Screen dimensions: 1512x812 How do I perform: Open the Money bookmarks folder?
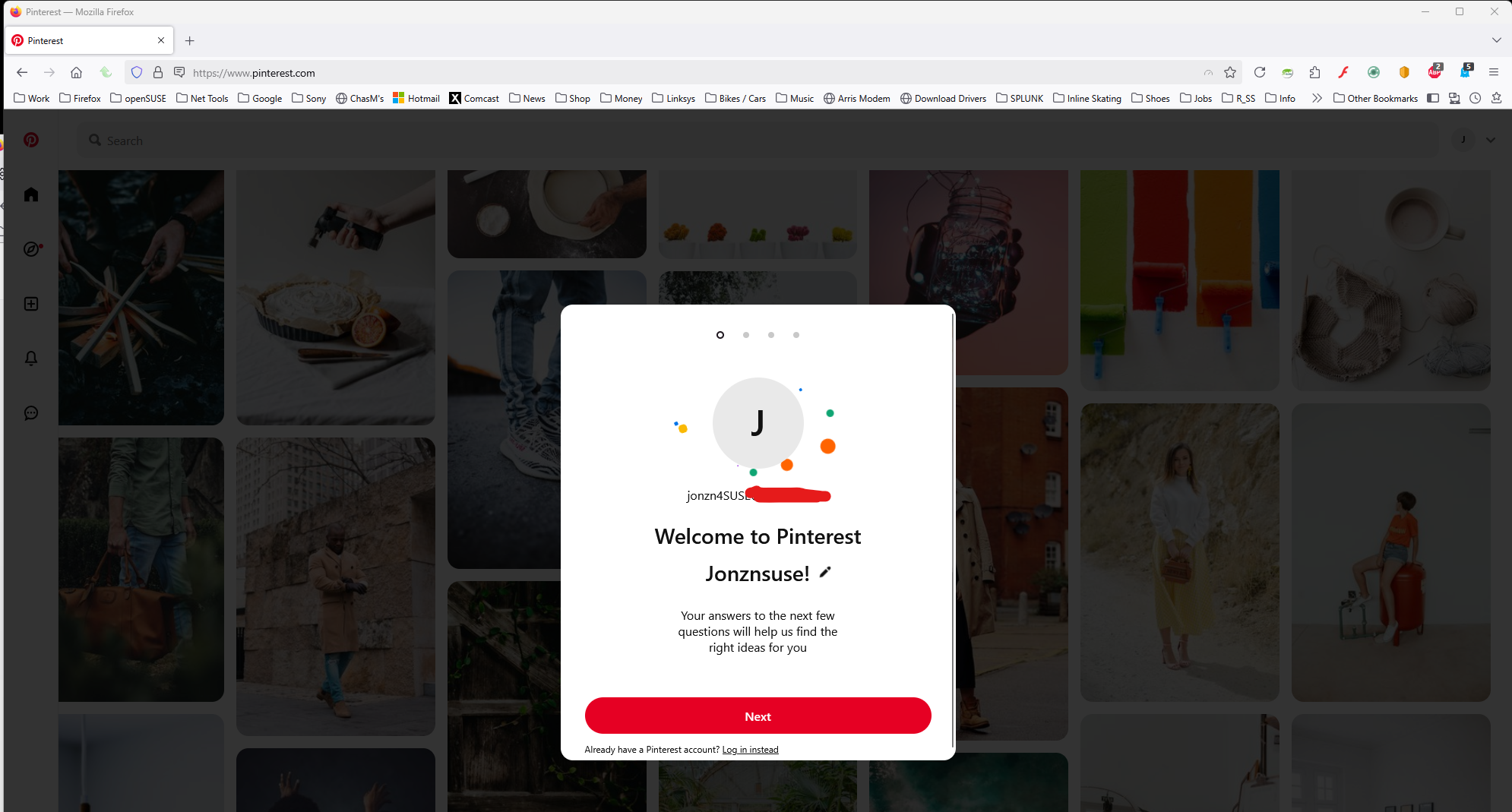tap(622, 99)
